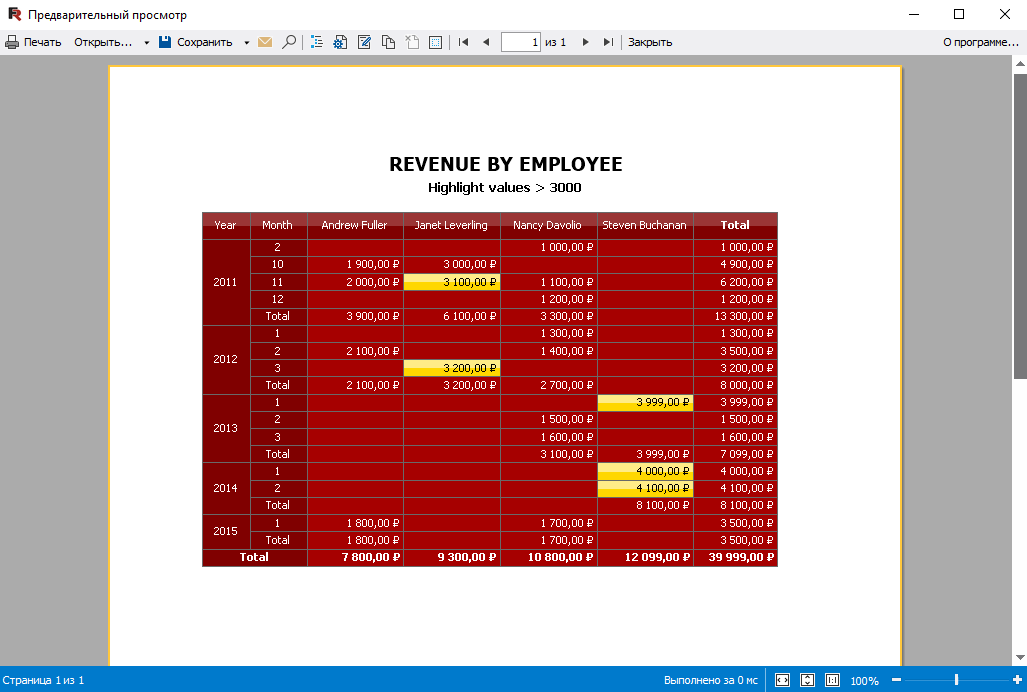The image size is (1027, 692).
Task: Expand the Сохранить dropdown arrow
Action: point(247,43)
